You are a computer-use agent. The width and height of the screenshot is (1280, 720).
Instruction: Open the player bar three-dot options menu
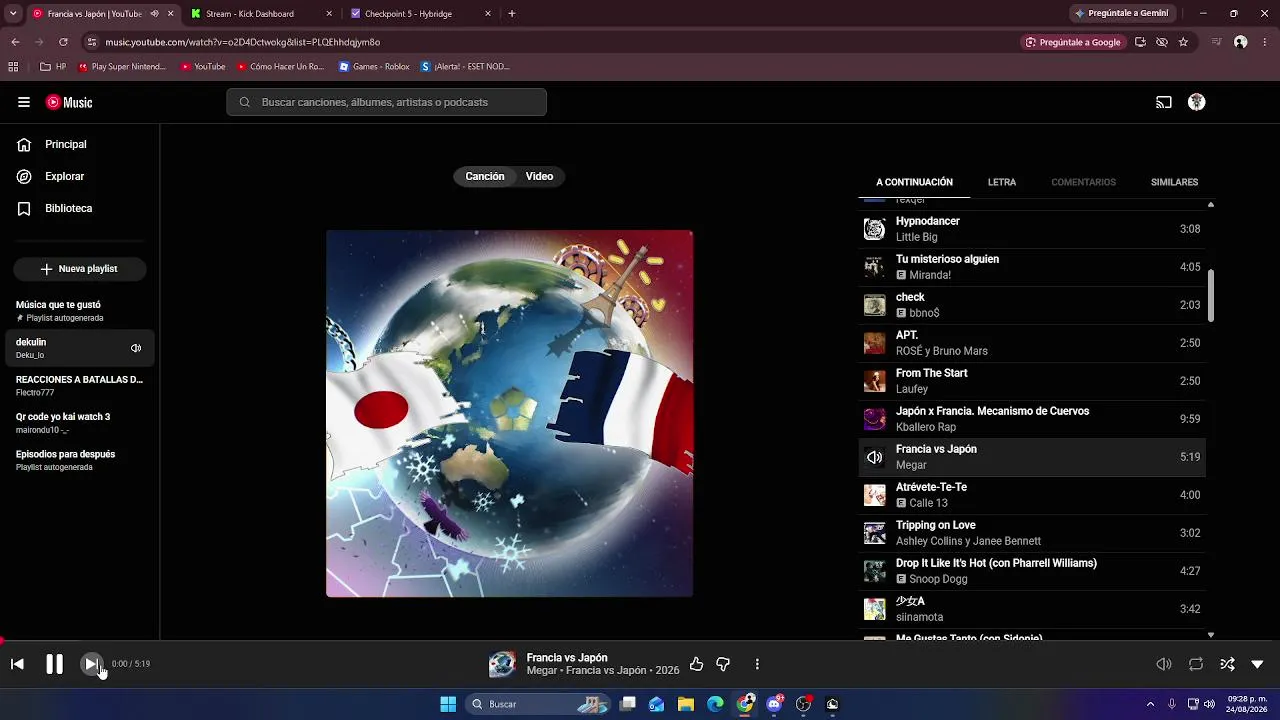tap(757, 664)
